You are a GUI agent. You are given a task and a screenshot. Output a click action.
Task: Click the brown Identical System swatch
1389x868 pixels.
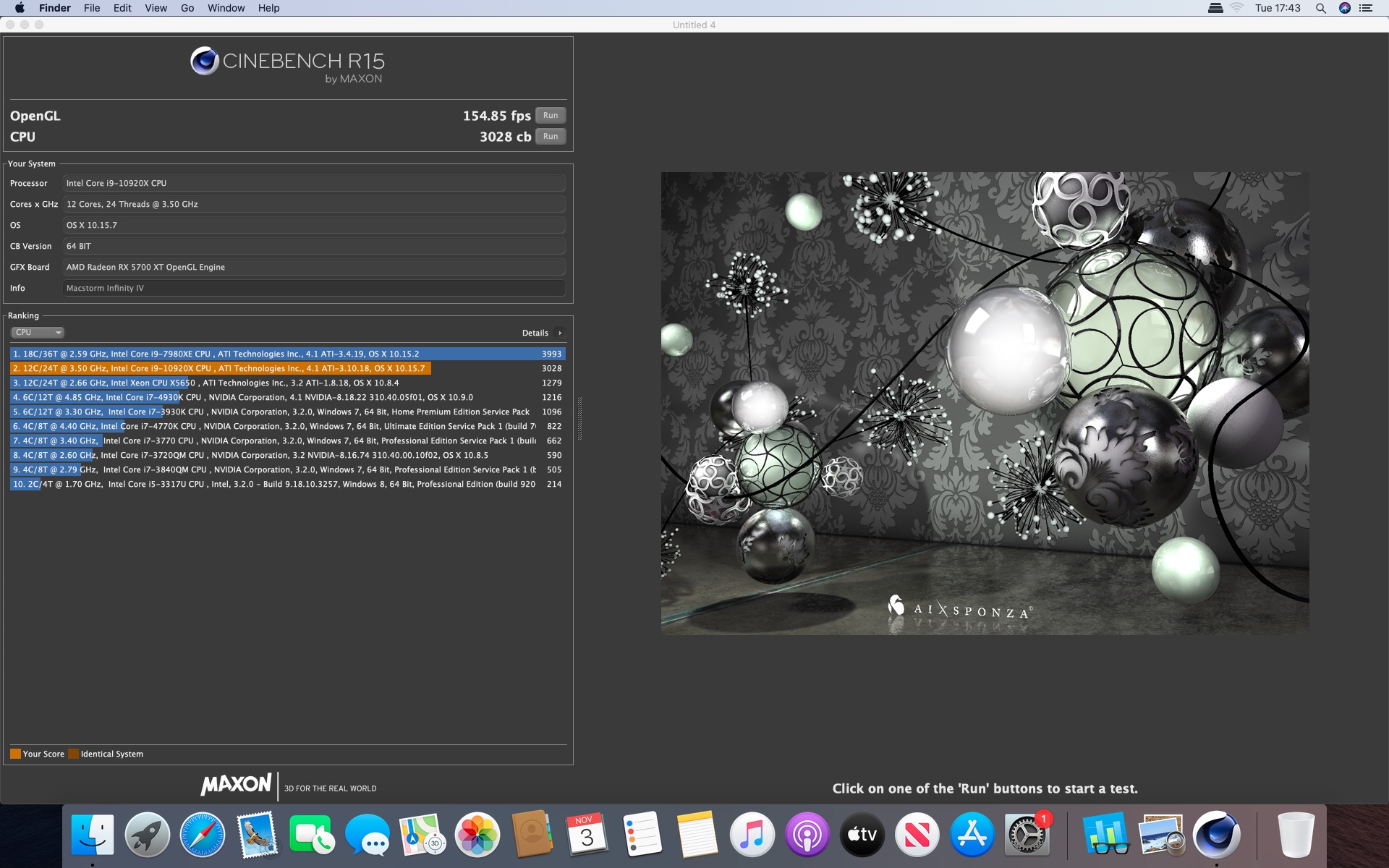(x=73, y=754)
